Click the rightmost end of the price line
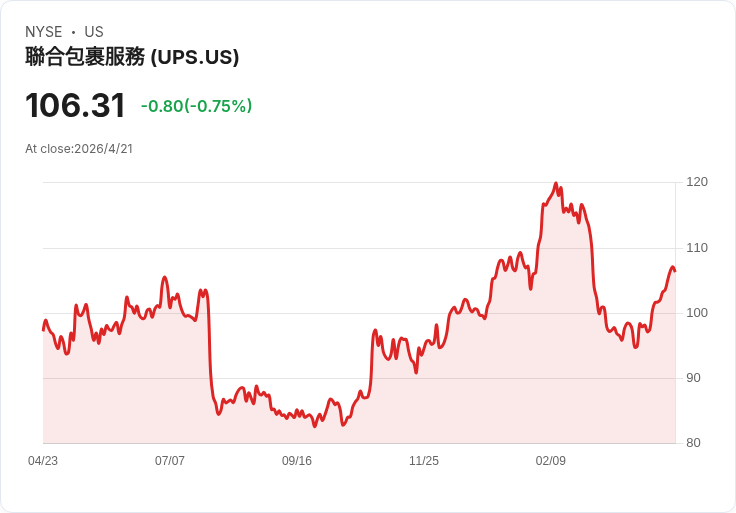The height and width of the screenshot is (513, 736). 674,270
